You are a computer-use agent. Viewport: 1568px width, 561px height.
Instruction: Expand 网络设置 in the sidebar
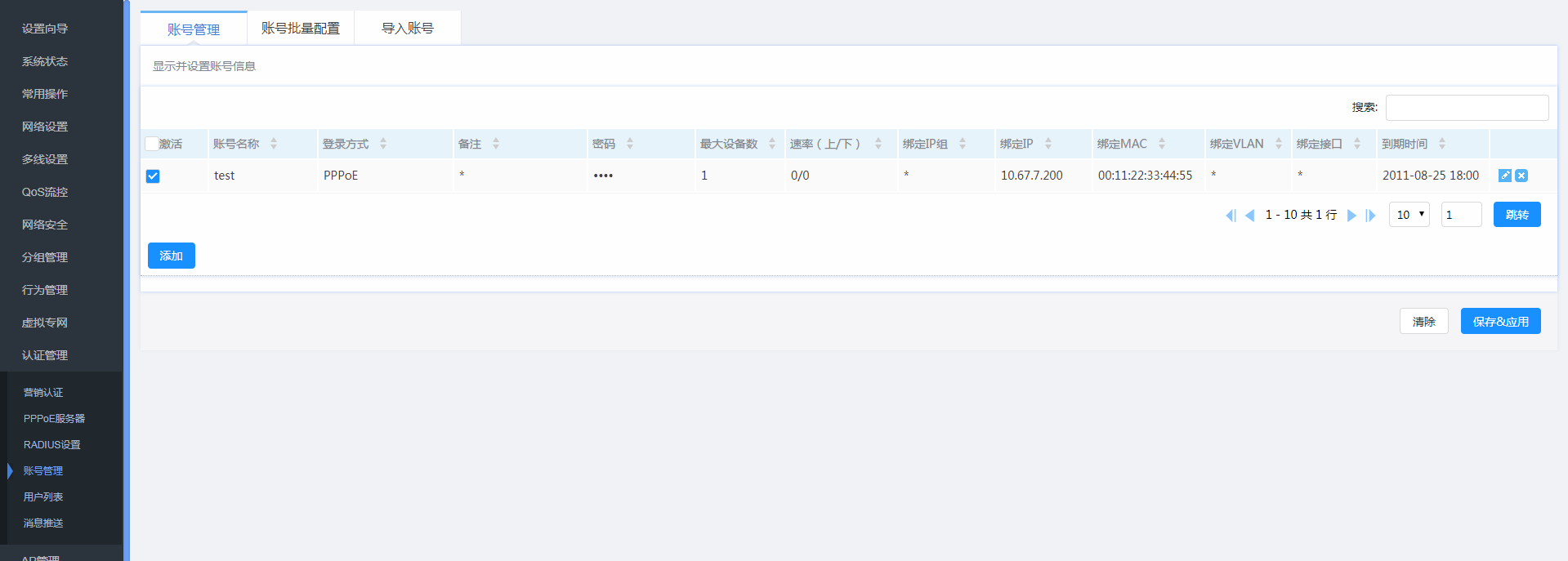point(45,127)
